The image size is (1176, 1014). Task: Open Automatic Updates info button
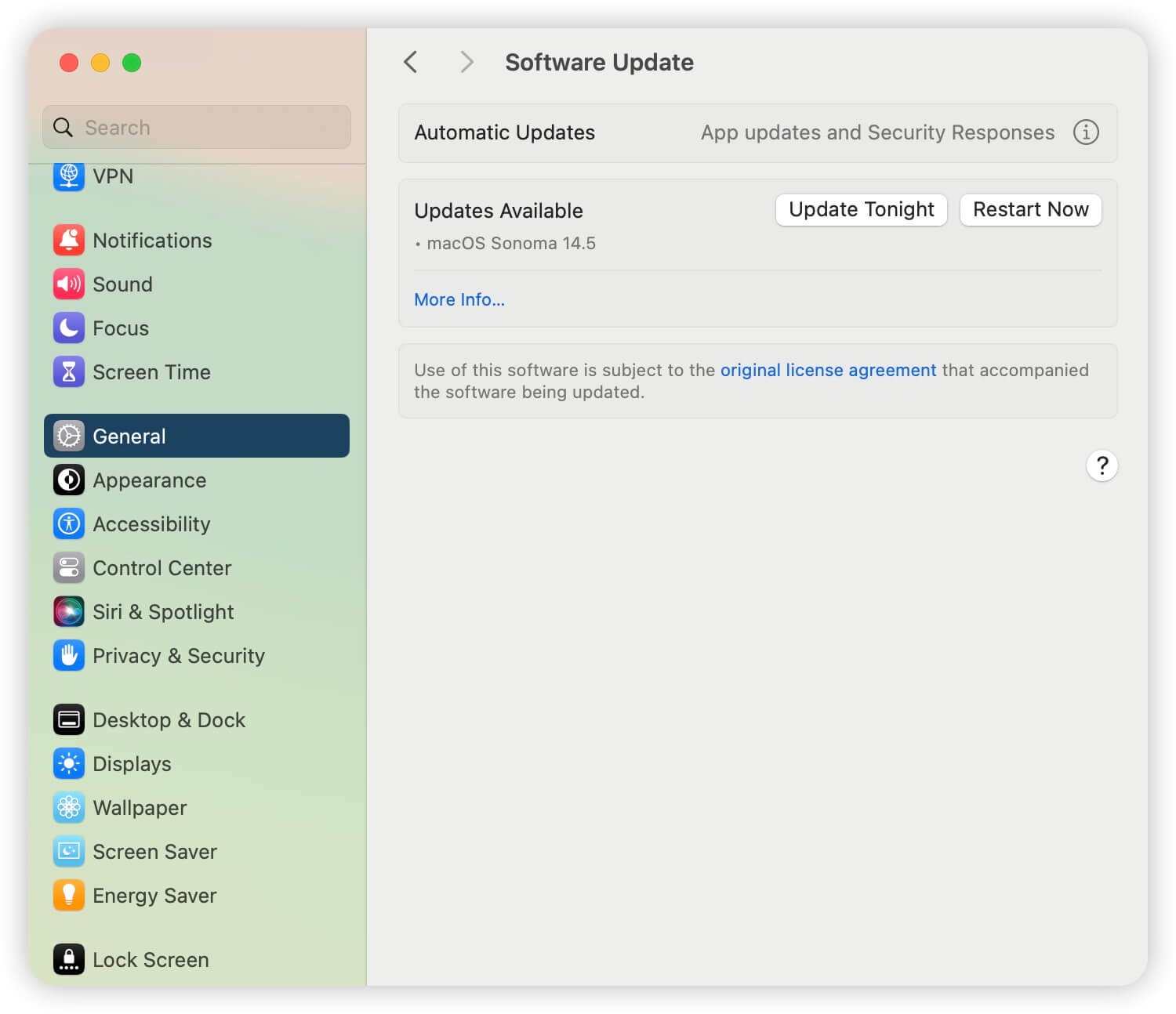[x=1086, y=132]
